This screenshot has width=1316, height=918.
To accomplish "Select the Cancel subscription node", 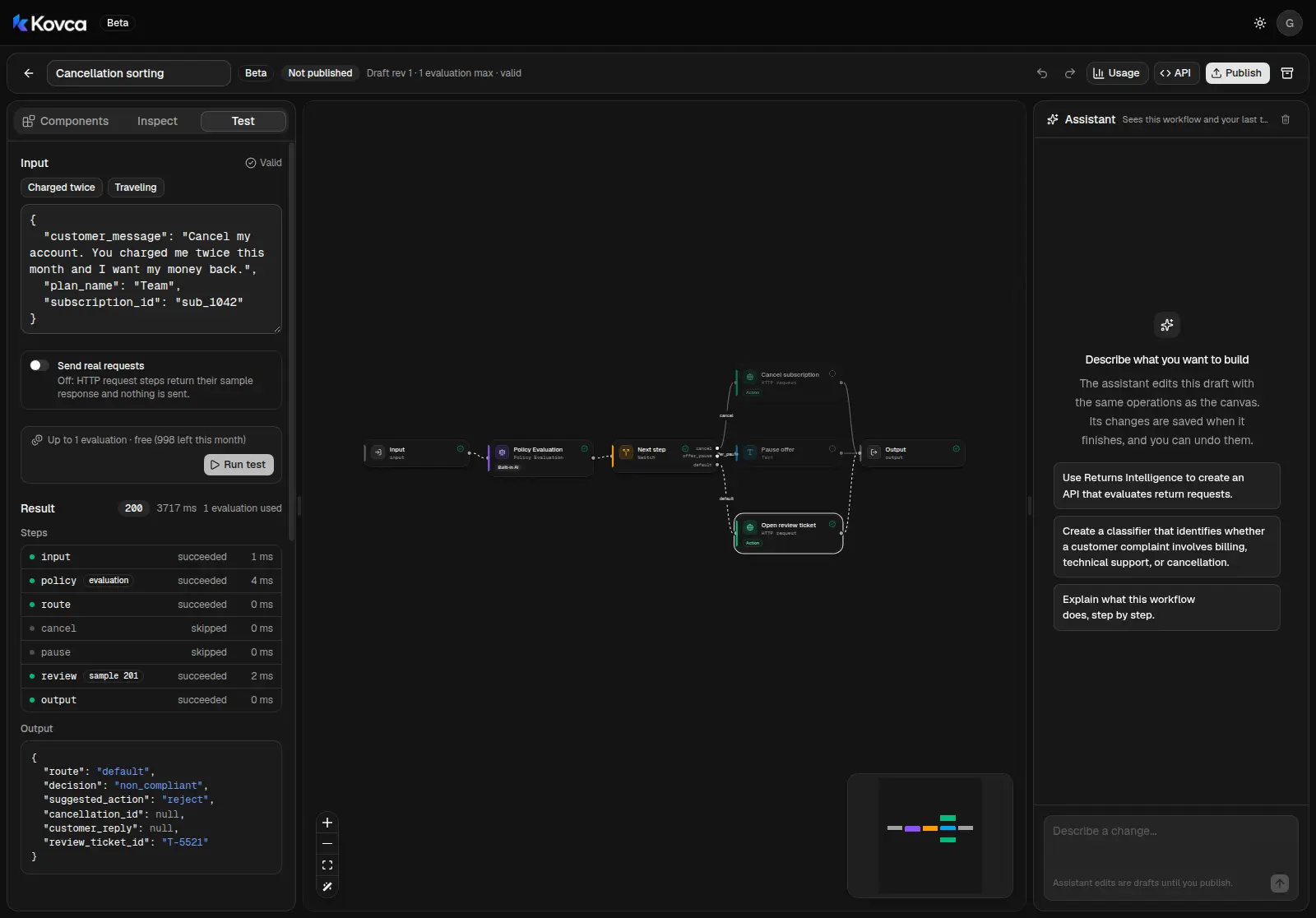I will click(789, 383).
